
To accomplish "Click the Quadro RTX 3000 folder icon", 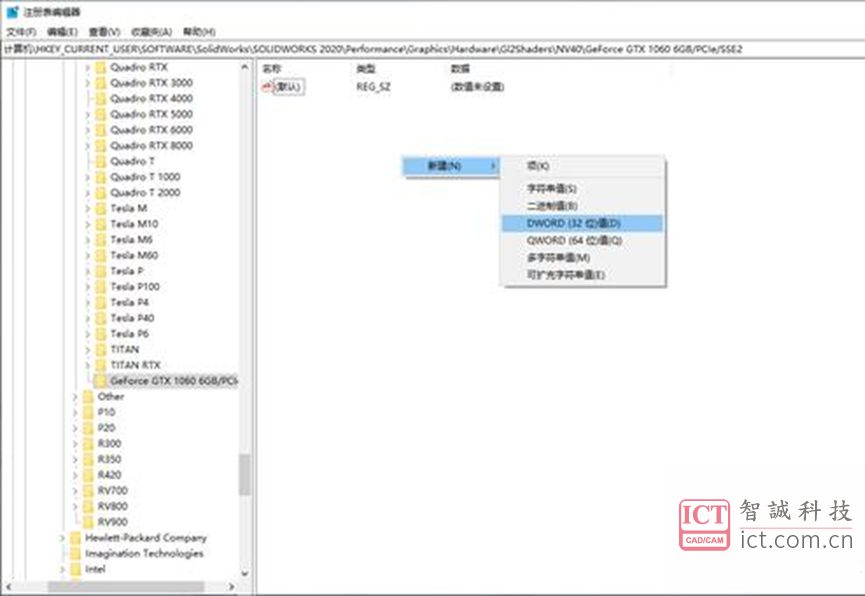I will coord(100,83).
